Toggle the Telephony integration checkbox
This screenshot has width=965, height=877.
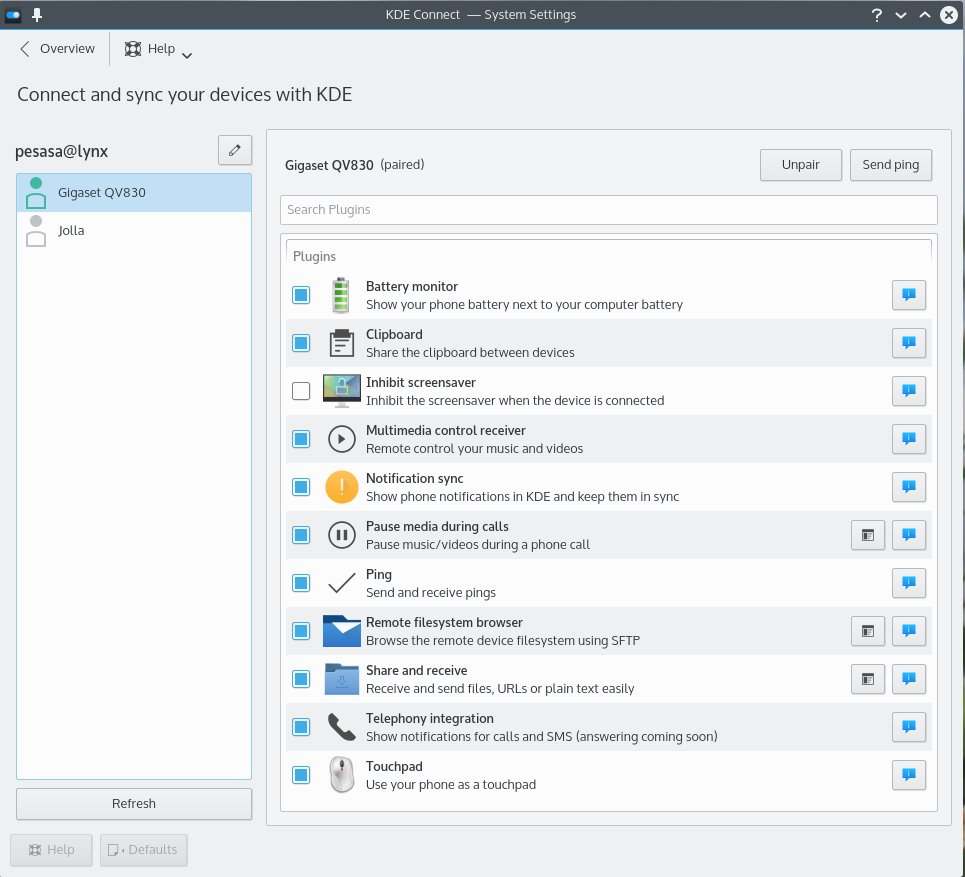301,727
